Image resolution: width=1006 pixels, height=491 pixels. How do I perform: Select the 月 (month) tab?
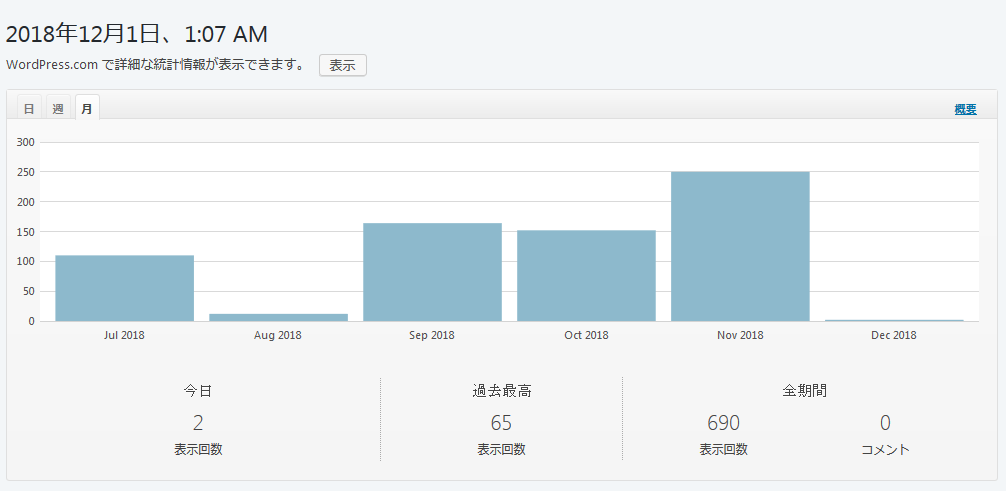pos(87,109)
